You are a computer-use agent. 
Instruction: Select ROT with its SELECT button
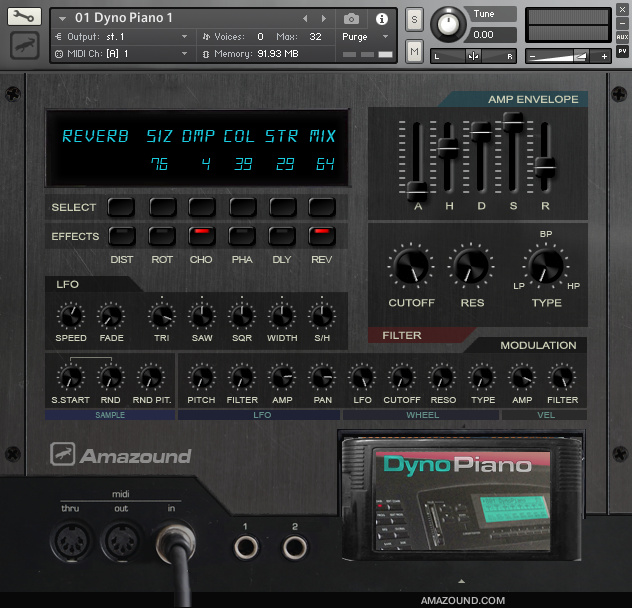162,207
